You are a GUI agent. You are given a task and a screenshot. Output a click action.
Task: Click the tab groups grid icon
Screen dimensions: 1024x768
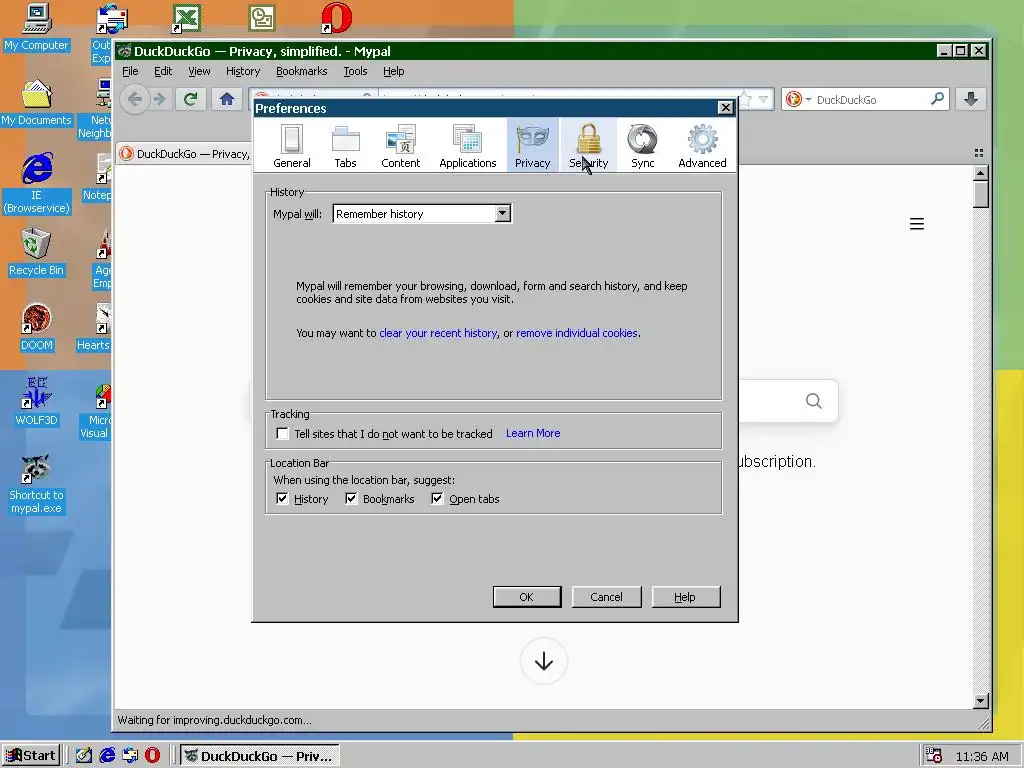click(978, 153)
